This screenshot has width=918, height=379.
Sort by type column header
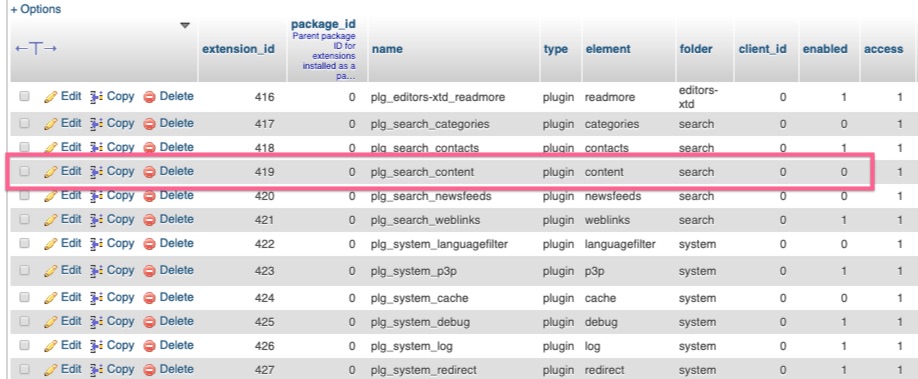(x=556, y=49)
